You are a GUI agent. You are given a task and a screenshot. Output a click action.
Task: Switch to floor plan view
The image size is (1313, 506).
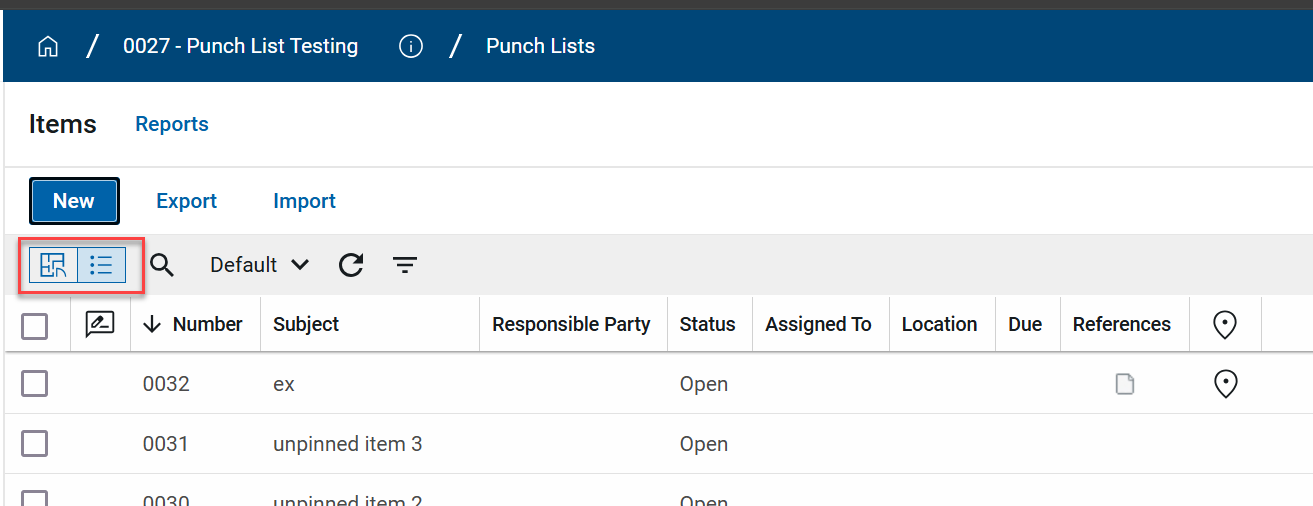click(x=53, y=265)
